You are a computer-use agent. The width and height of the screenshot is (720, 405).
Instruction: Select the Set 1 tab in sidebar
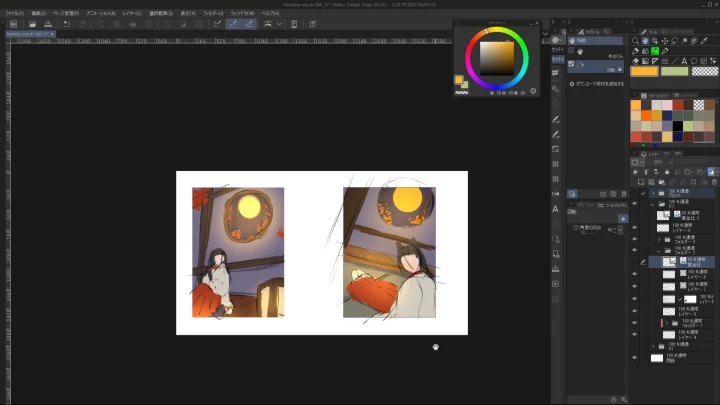coord(557,50)
